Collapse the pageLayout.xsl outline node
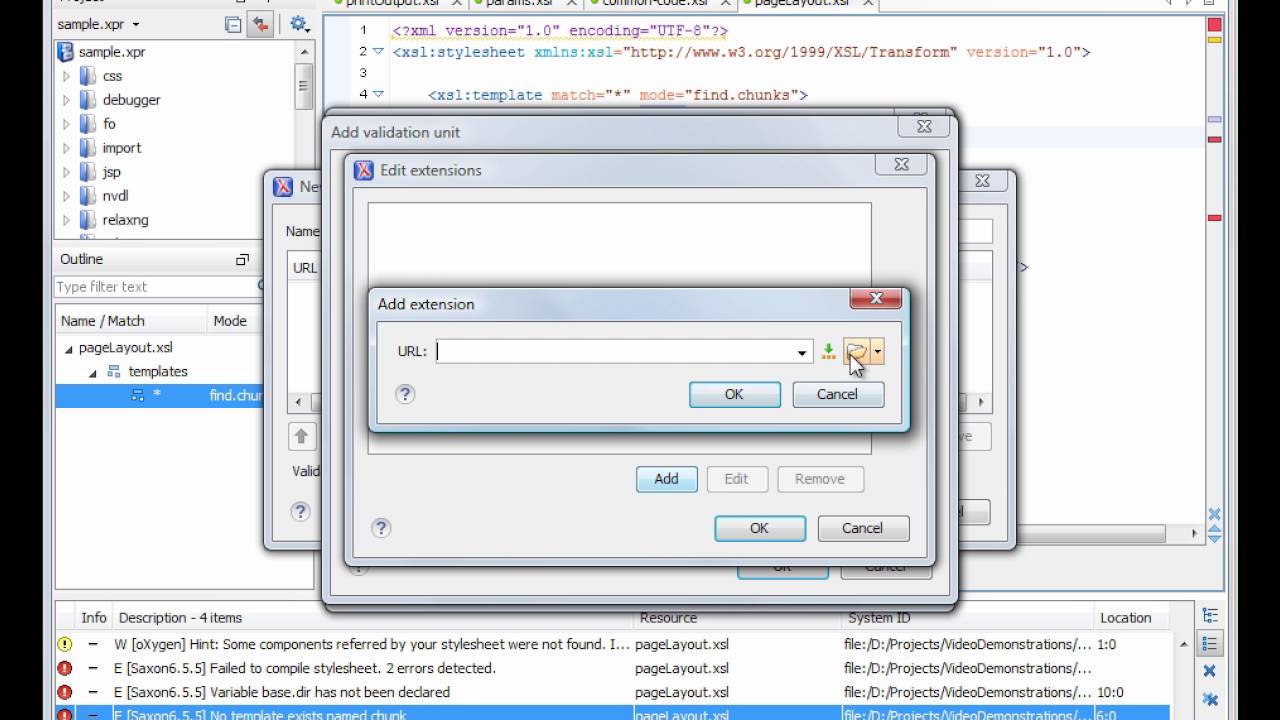This screenshot has width=1280, height=720. pos(69,348)
